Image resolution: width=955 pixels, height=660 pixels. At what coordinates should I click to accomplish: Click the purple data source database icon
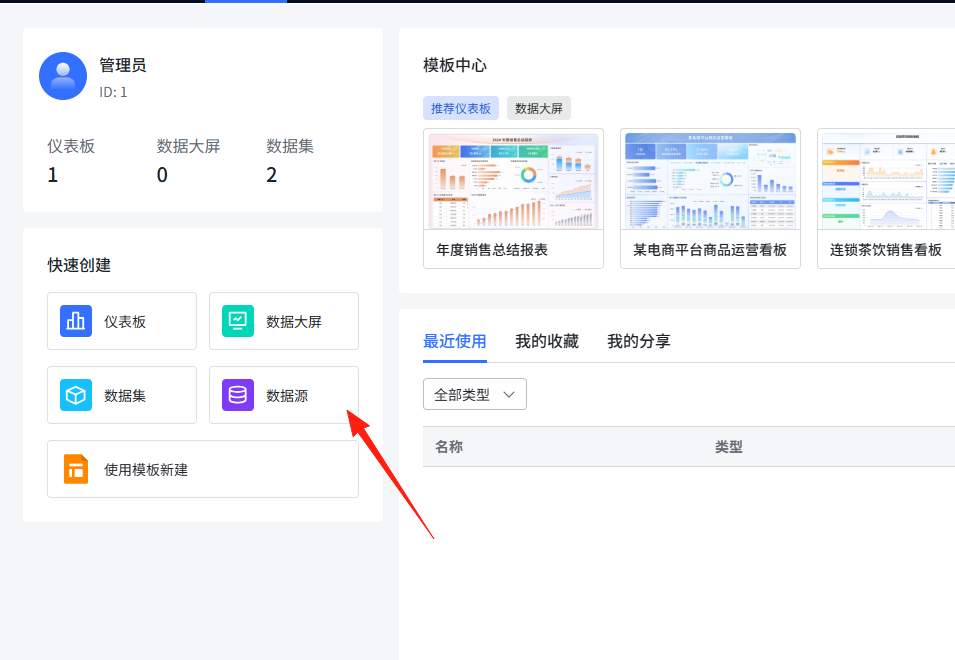238,395
